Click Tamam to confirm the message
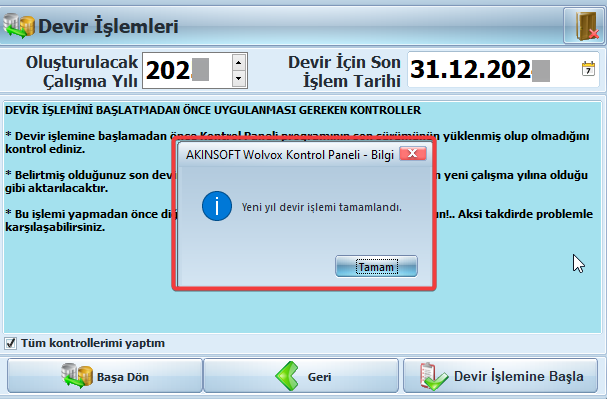Image resolution: width=607 pixels, height=399 pixels. 376,266
